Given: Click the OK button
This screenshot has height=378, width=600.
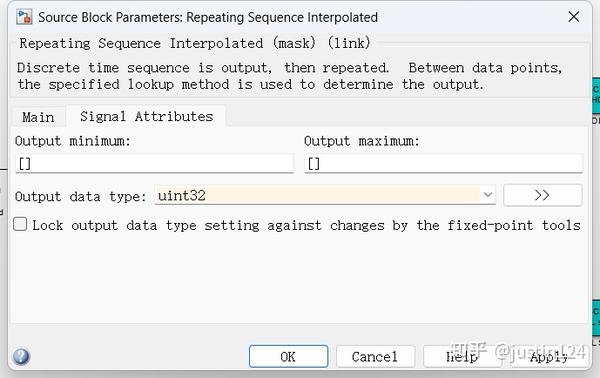Looking at the screenshot, I should pyautogui.click(x=289, y=357).
